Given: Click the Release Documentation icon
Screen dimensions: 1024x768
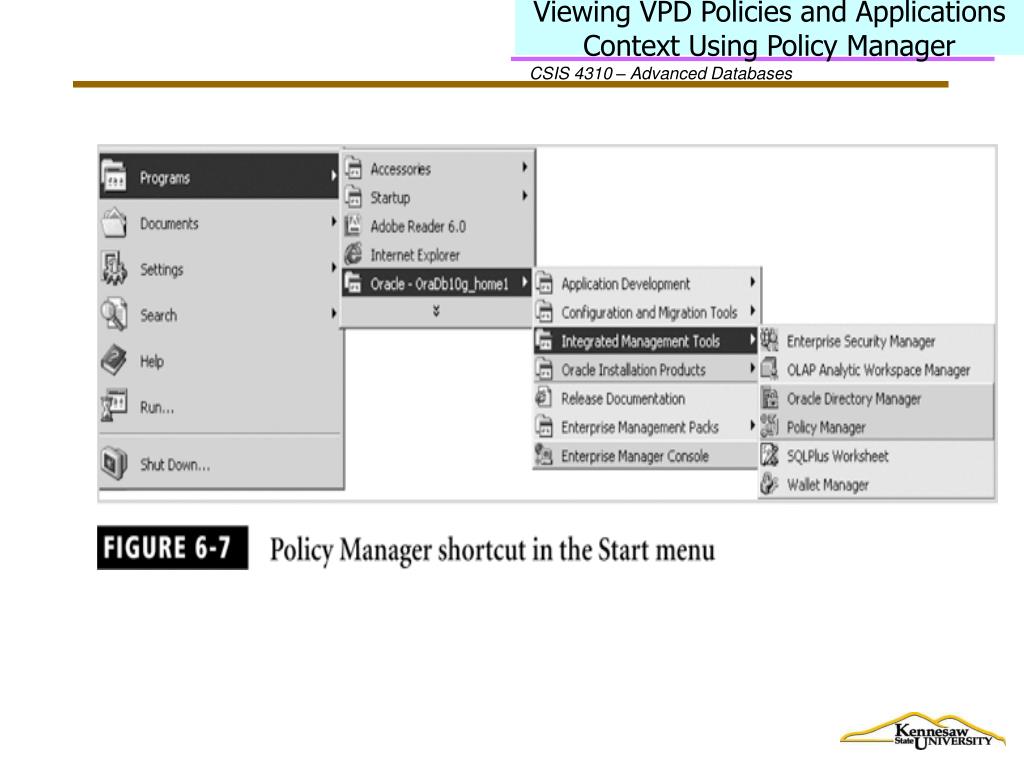Looking at the screenshot, I should click(x=544, y=397).
